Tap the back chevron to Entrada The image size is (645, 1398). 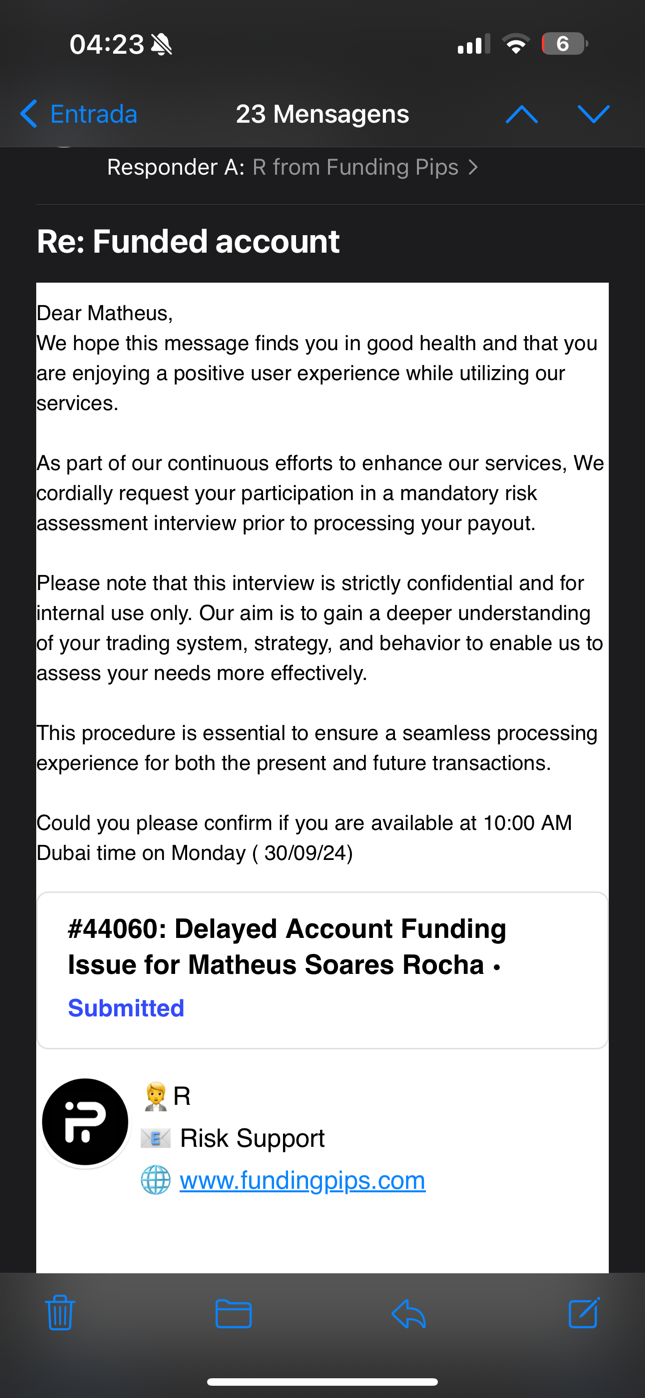[29, 114]
